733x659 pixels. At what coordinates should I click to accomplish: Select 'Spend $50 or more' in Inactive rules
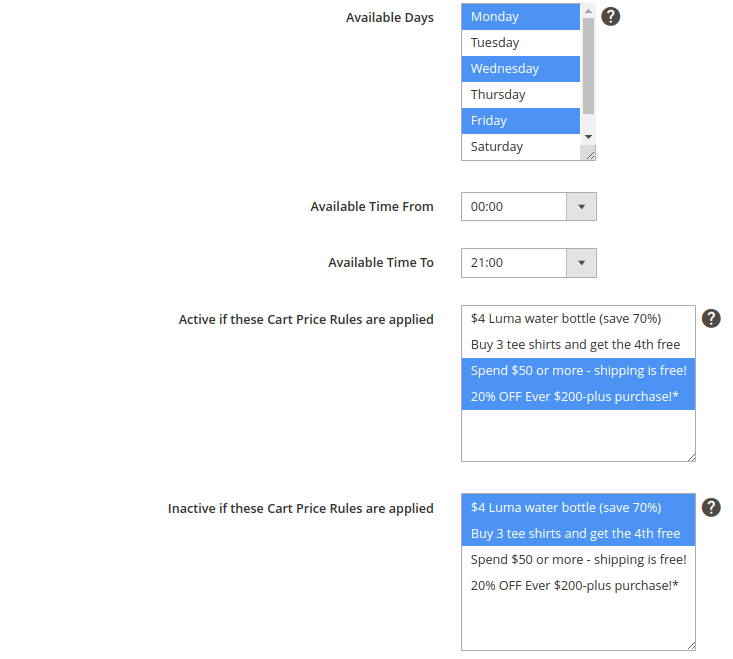[578, 560]
